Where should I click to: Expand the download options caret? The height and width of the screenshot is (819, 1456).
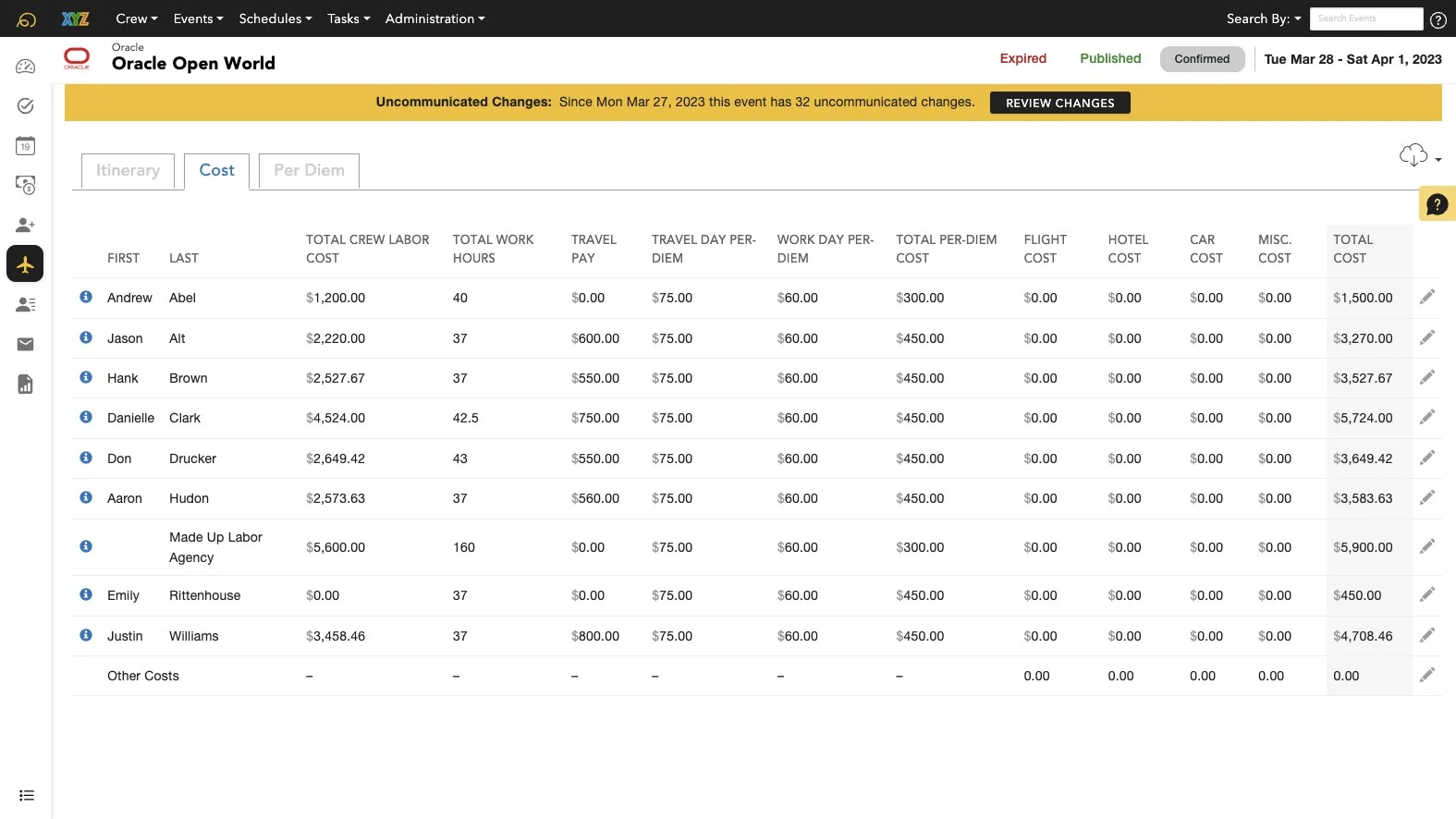[1438, 160]
